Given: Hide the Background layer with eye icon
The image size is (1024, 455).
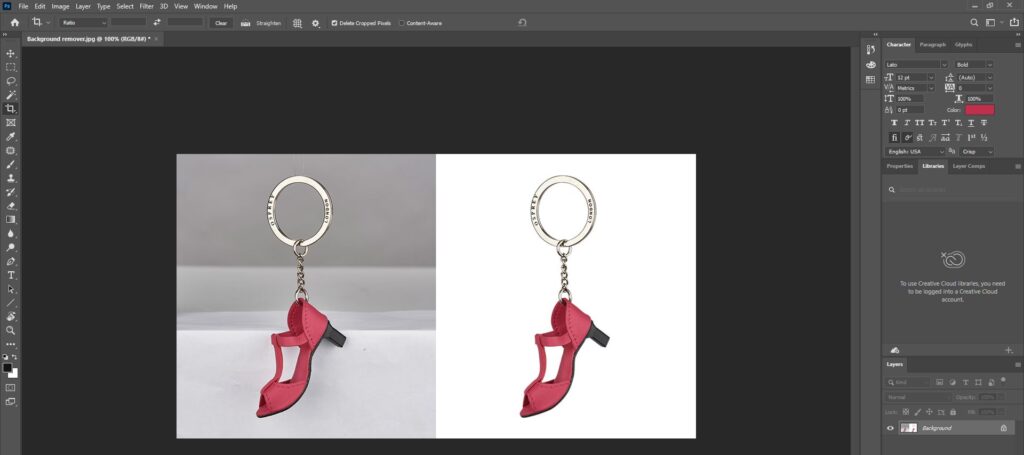Looking at the screenshot, I should click(x=890, y=428).
